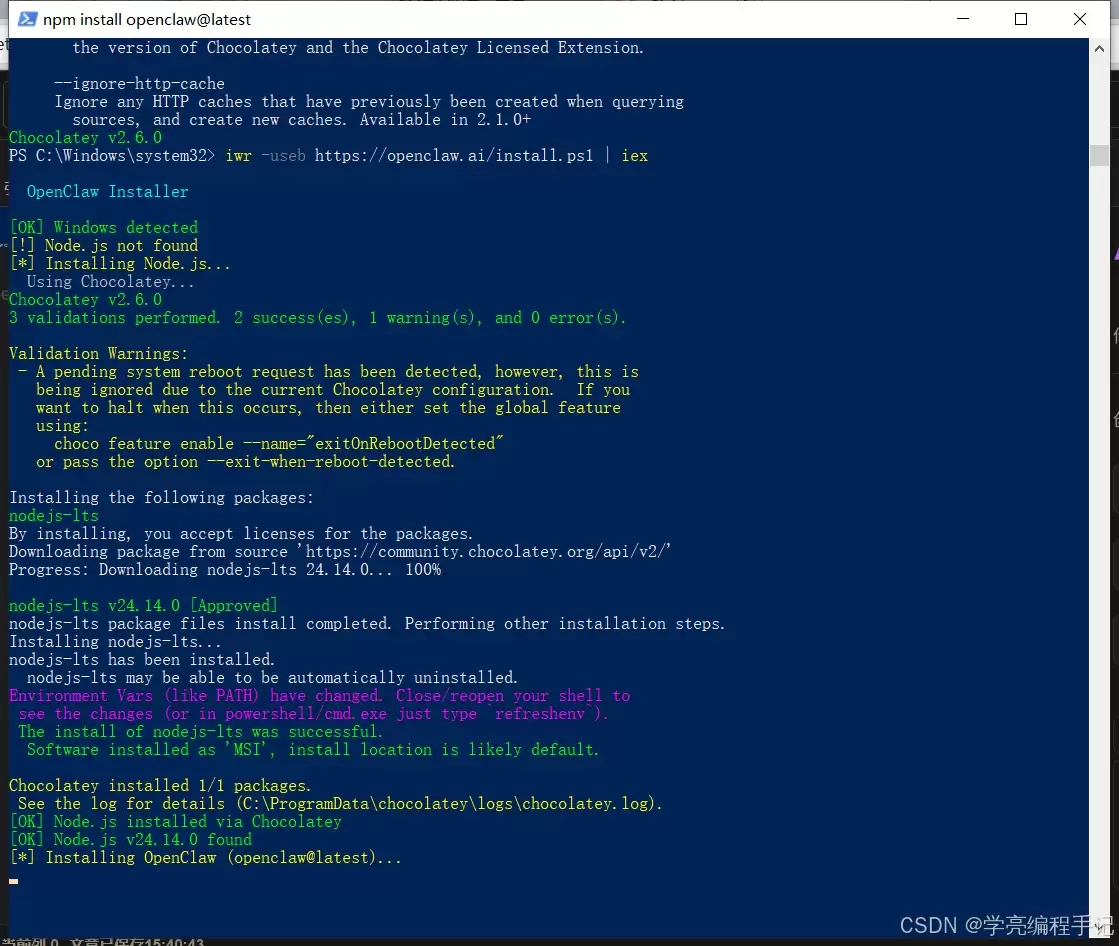Screen dimensions: 1119x946
Task: Click the 'Progress: Downloading nodejs-lts' 100% line
Action: click(x=224, y=570)
